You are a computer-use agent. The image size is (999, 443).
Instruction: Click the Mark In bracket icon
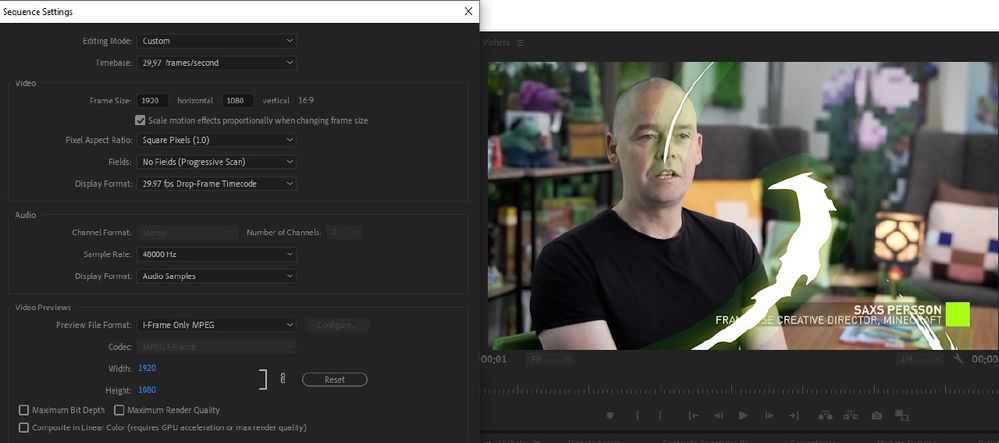pos(637,416)
